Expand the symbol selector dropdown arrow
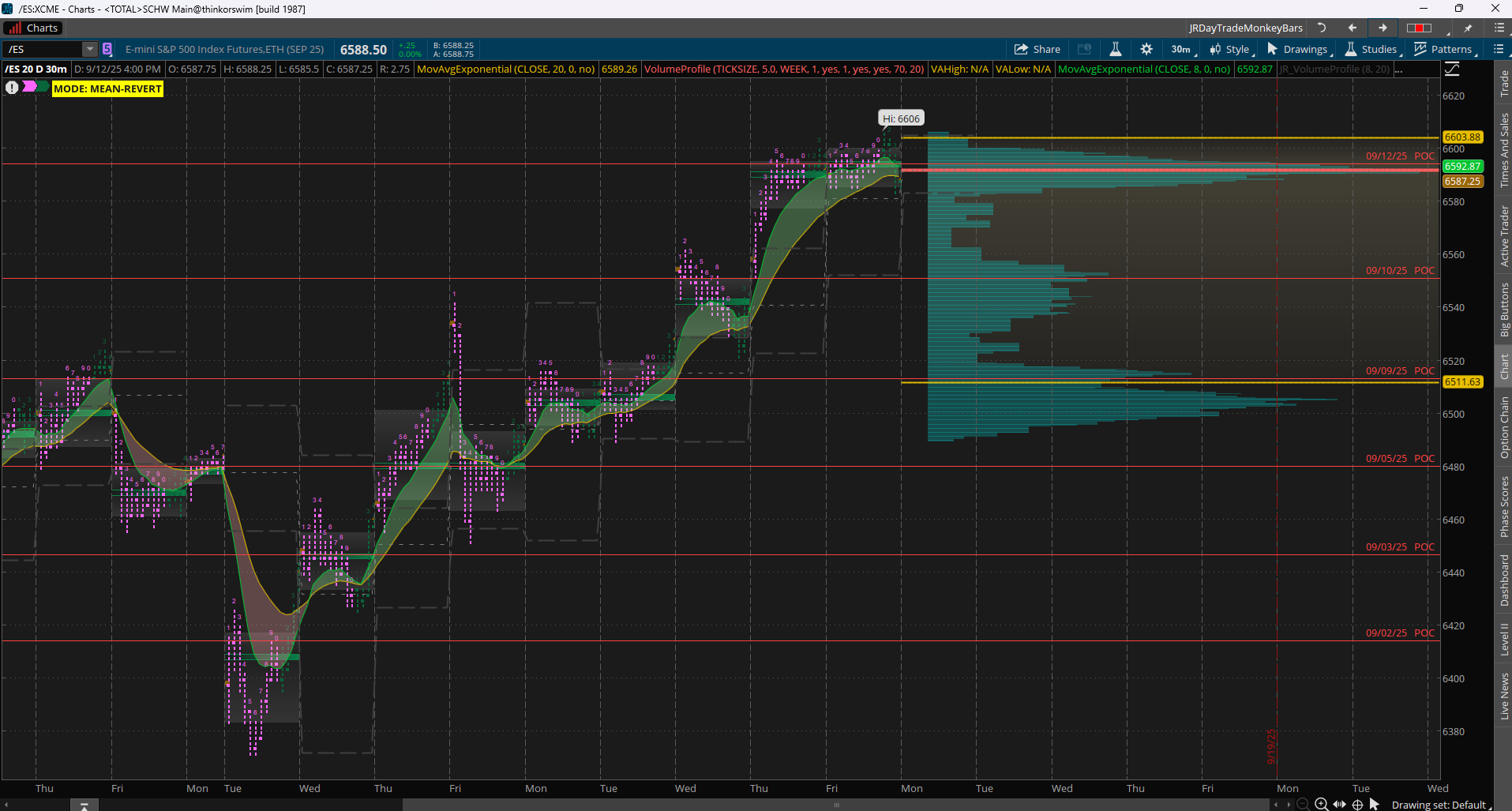1512x811 pixels. 90,49
